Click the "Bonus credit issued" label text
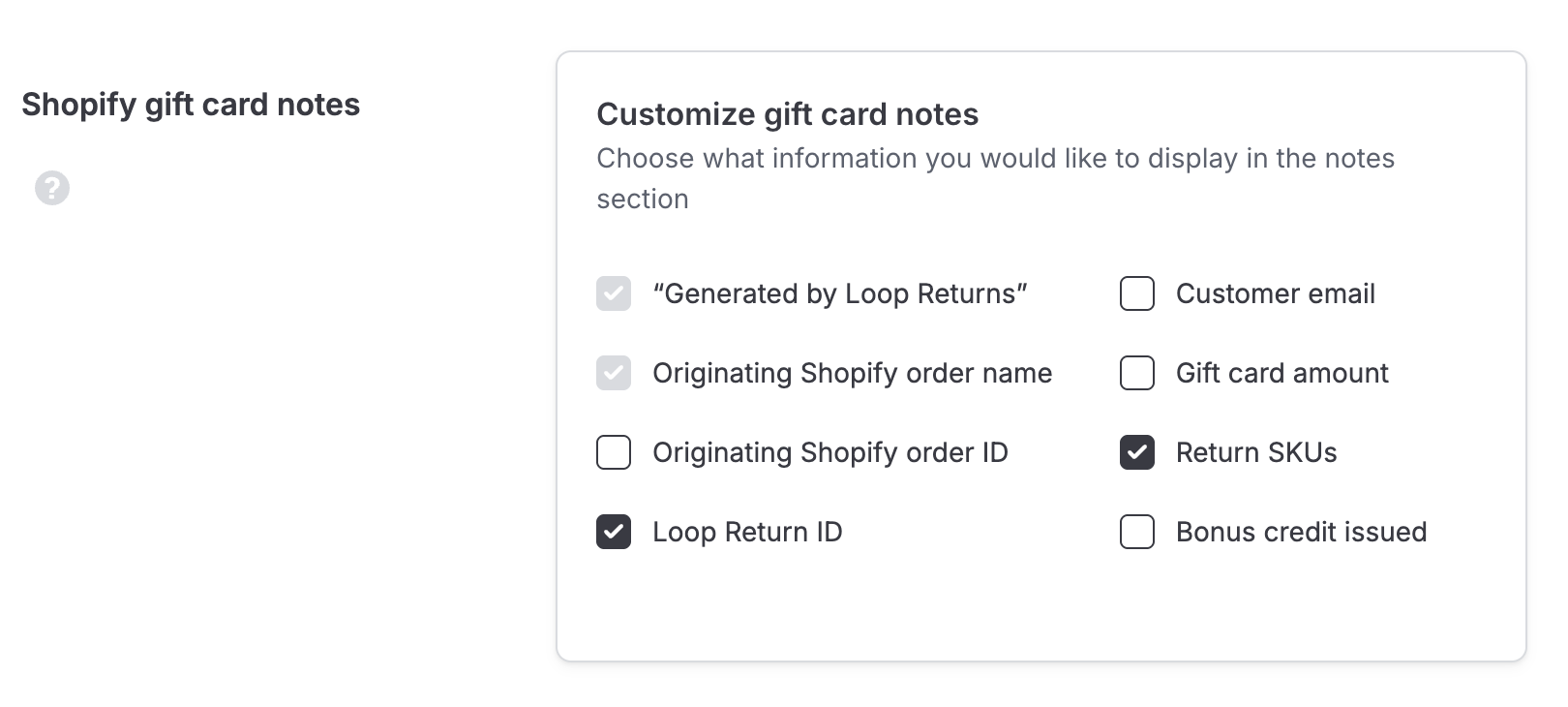Viewport: 1568px width, 707px height. (x=1302, y=532)
